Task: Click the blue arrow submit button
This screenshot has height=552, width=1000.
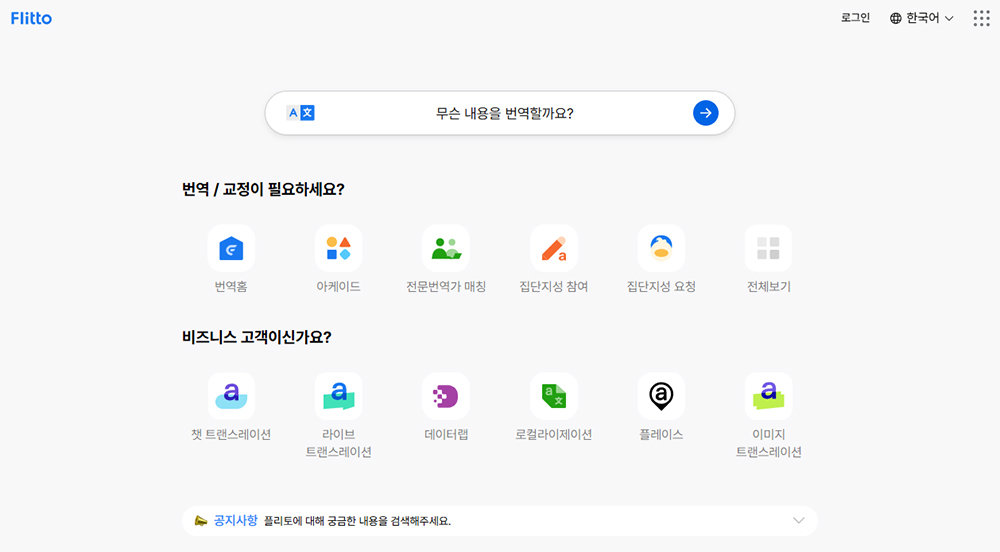Action: click(x=706, y=113)
